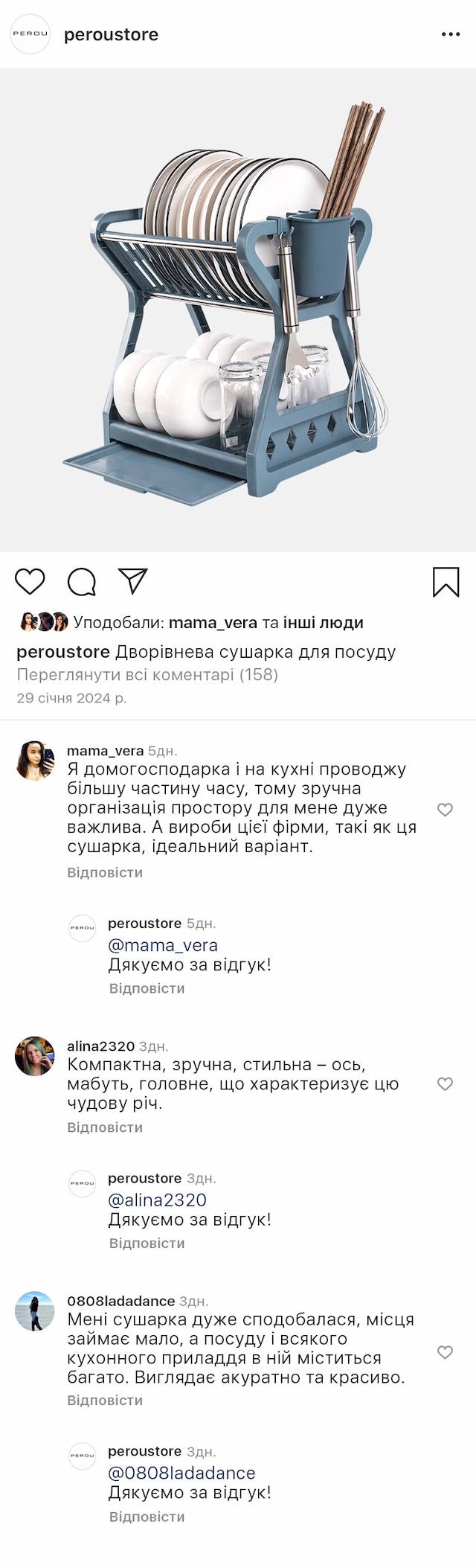Open mama_vera's profile avatar
Screen dimensions: 476x1568
coord(35,761)
